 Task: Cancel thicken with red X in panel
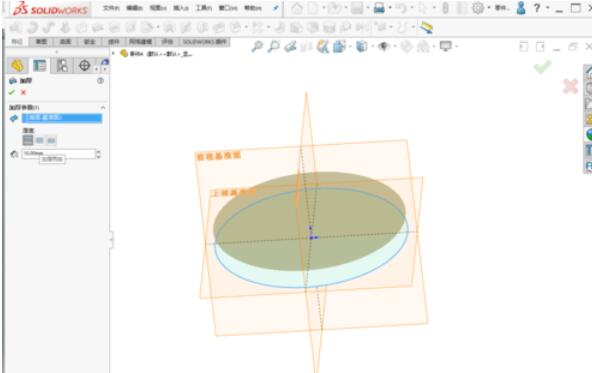click(23, 92)
